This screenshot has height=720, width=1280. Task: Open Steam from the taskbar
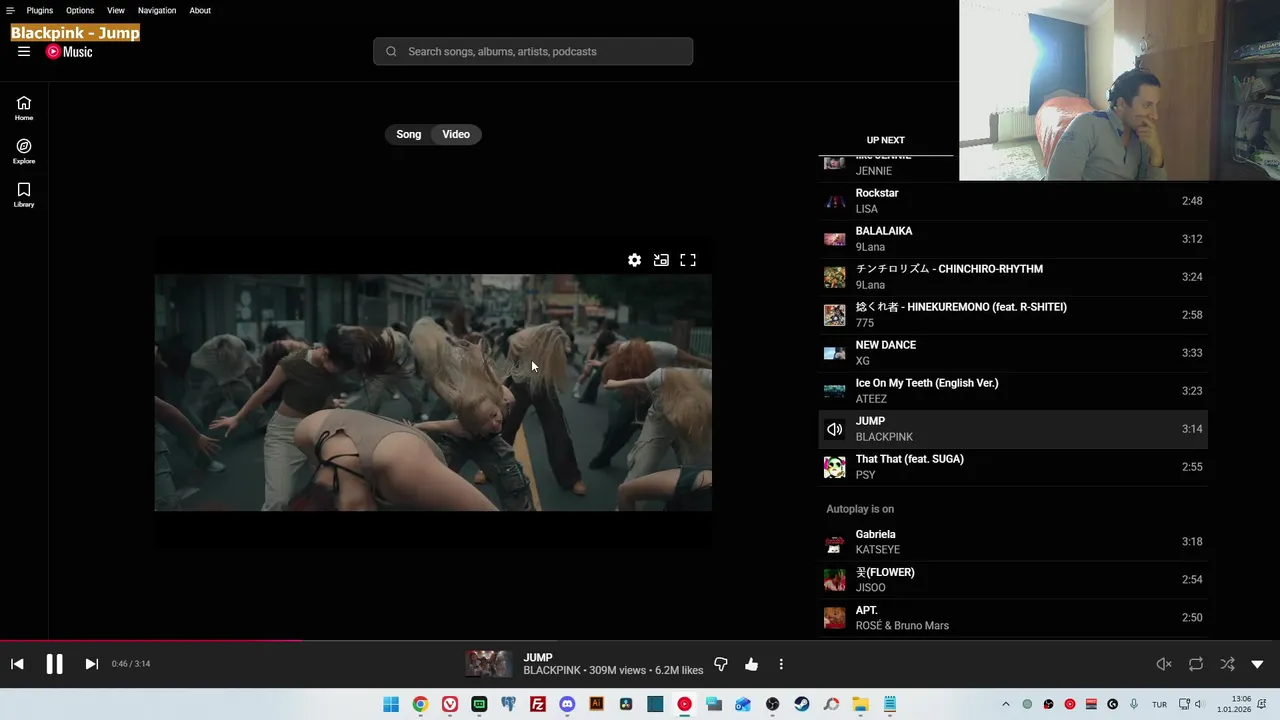click(802, 704)
